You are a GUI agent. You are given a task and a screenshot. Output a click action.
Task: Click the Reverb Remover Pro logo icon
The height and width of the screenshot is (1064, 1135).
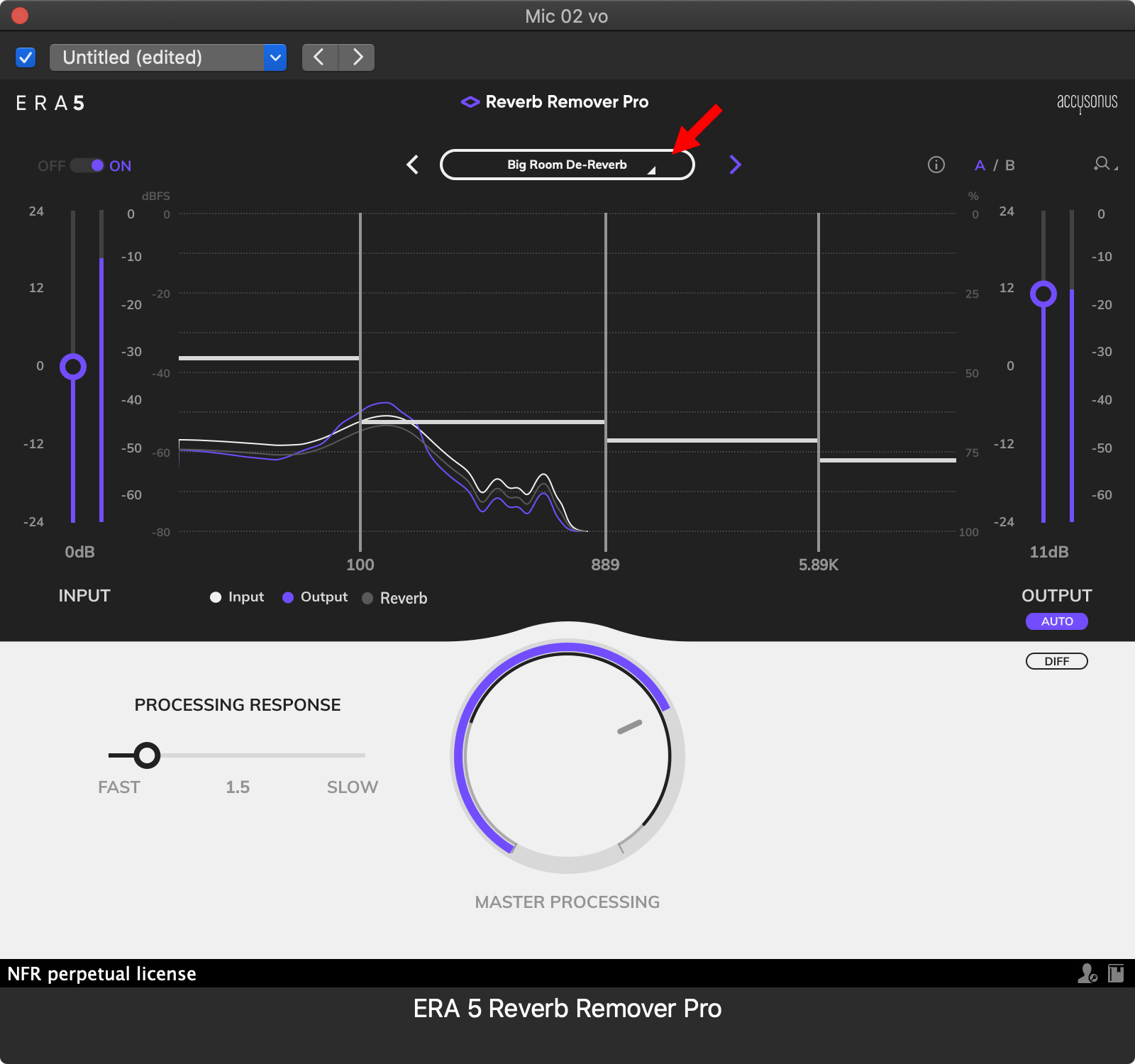(x=470, y=102)
